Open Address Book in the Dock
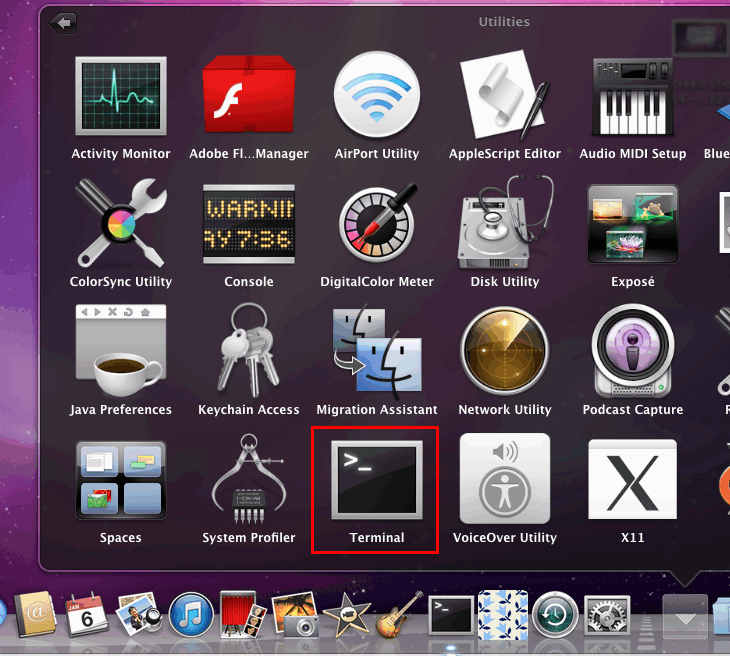The height and width of the screenshot is (656, 730). [x=35, y=614]
